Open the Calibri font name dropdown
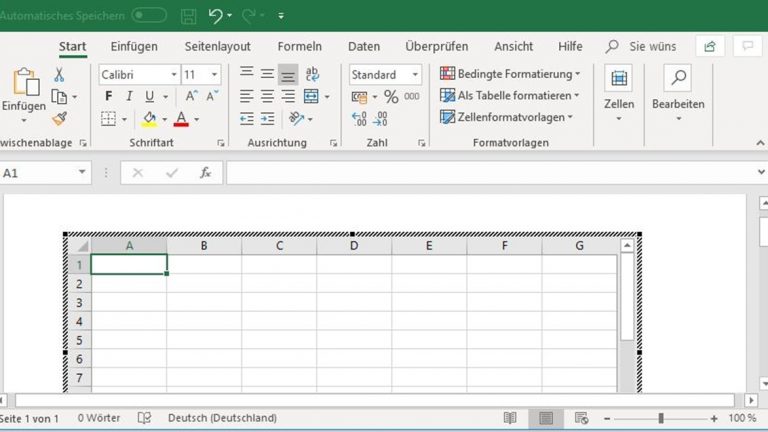768x432 pixels. point(174,75)
